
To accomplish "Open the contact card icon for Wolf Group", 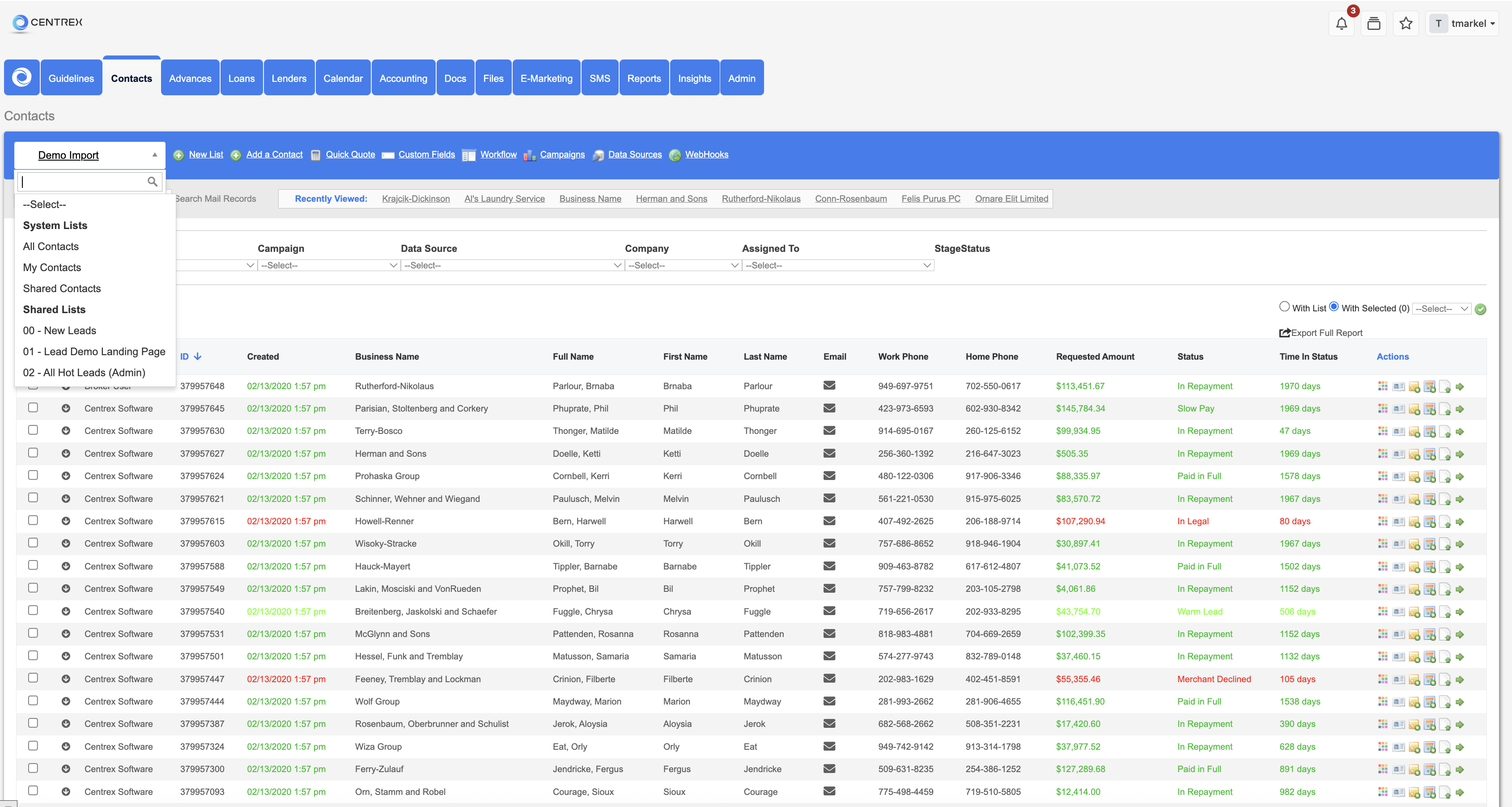I will 1399,702.
